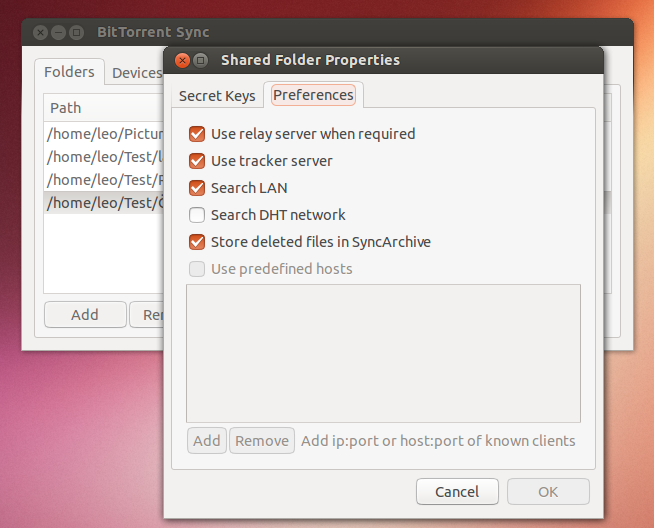654x528 pixels.
Task: Select the Preferences tab
Action: click(313, 95)
